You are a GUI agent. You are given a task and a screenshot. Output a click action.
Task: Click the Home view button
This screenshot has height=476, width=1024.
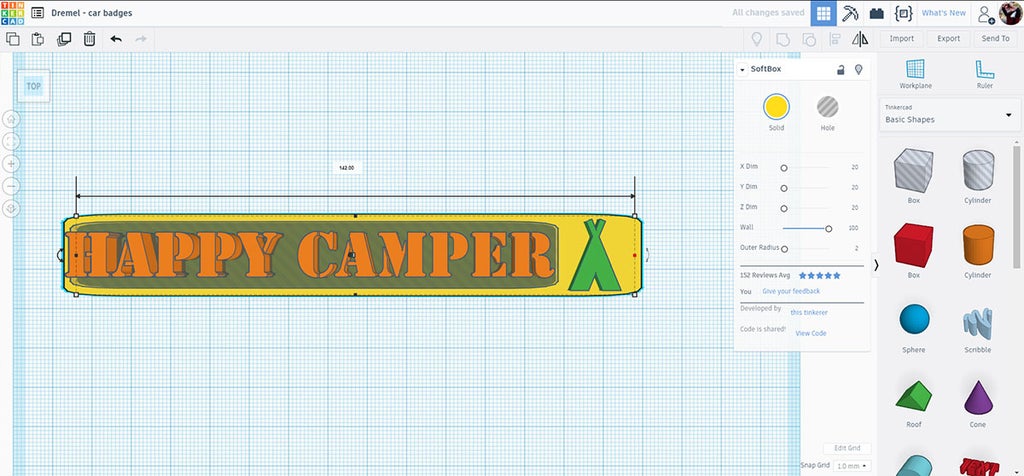click(11, 119)
